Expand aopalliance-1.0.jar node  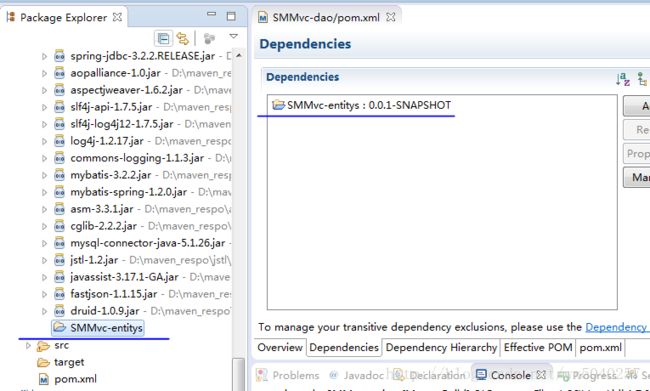(x=44, y=73)
